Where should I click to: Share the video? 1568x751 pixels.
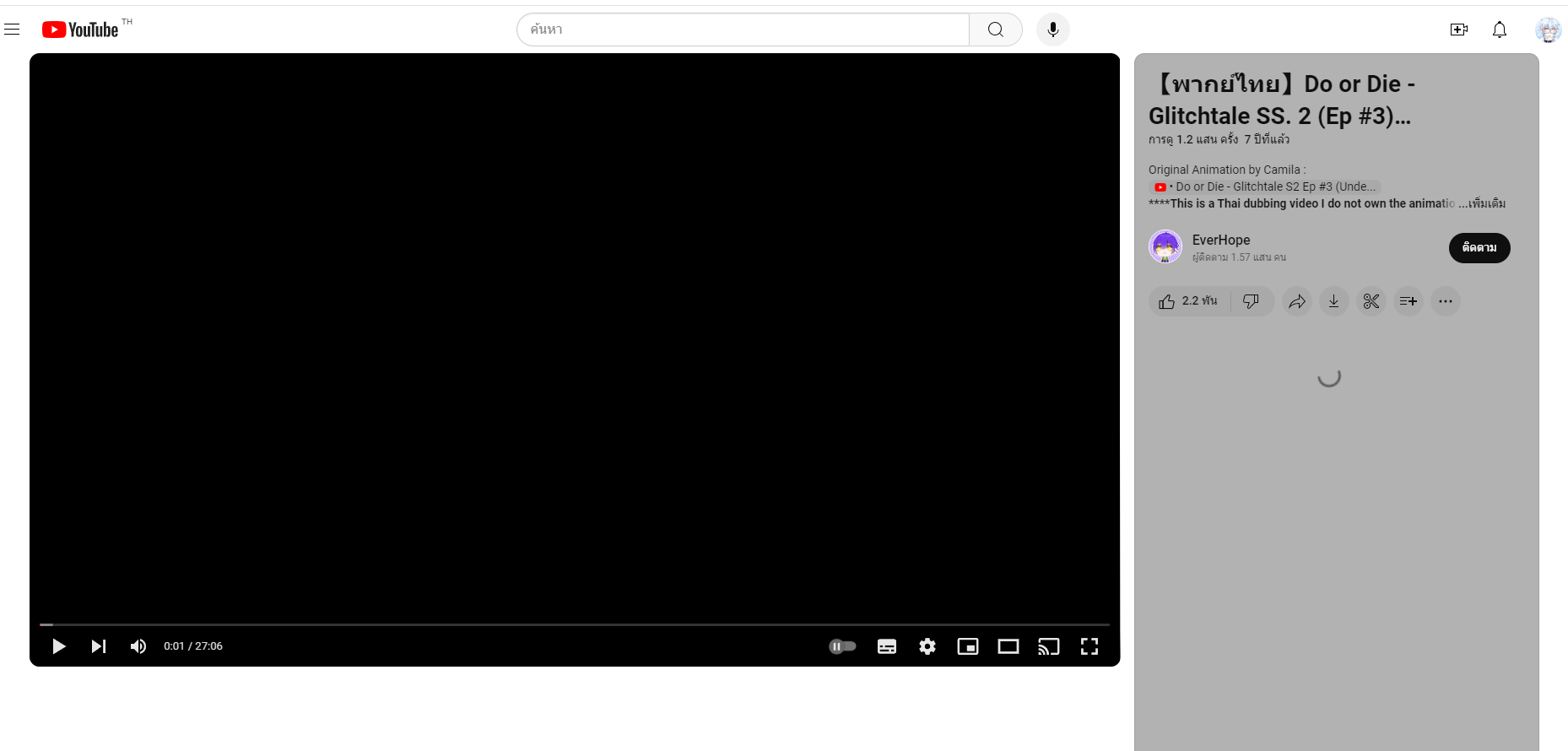1297,301
